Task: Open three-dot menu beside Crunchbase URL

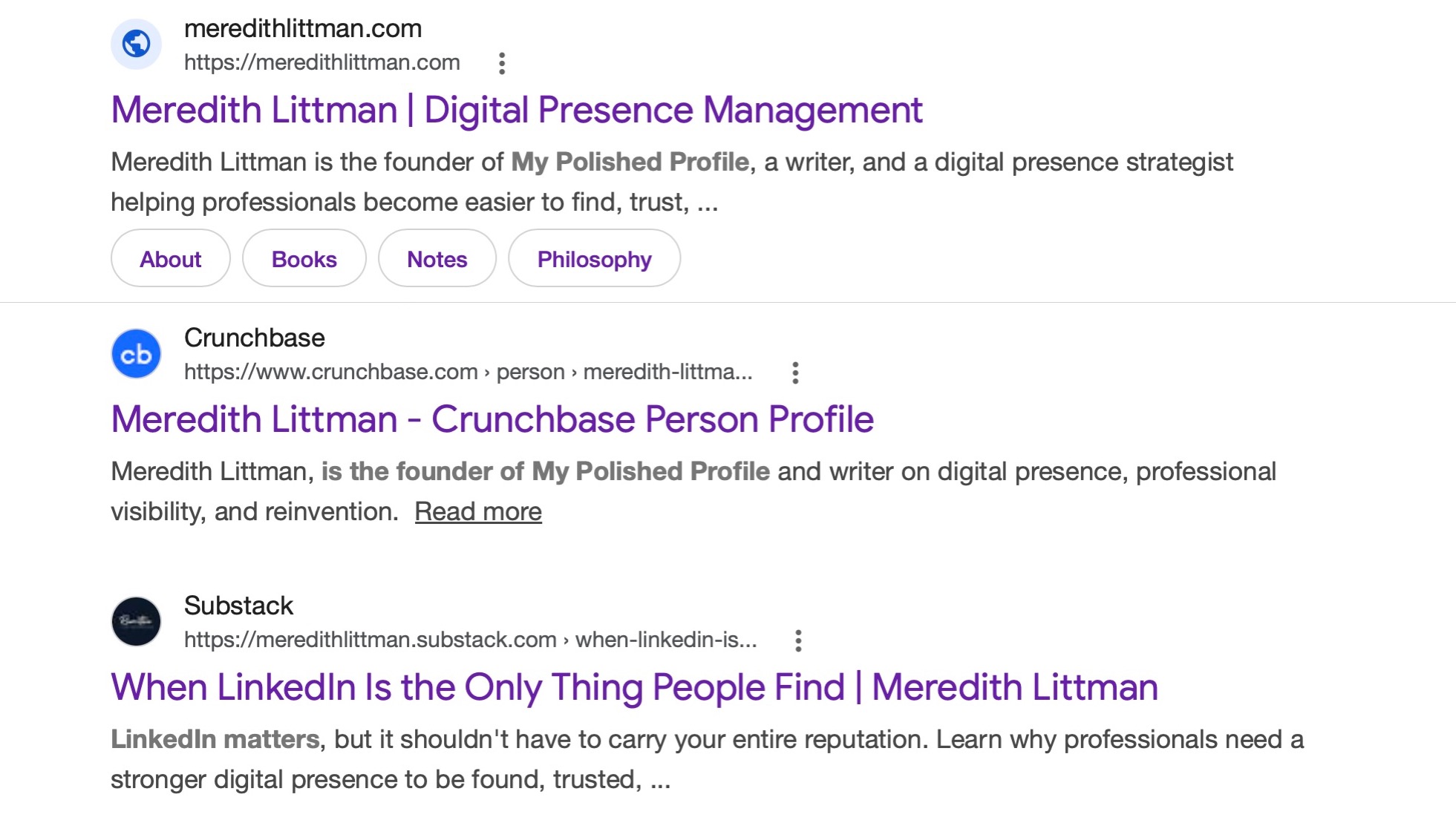Action: 795,373
